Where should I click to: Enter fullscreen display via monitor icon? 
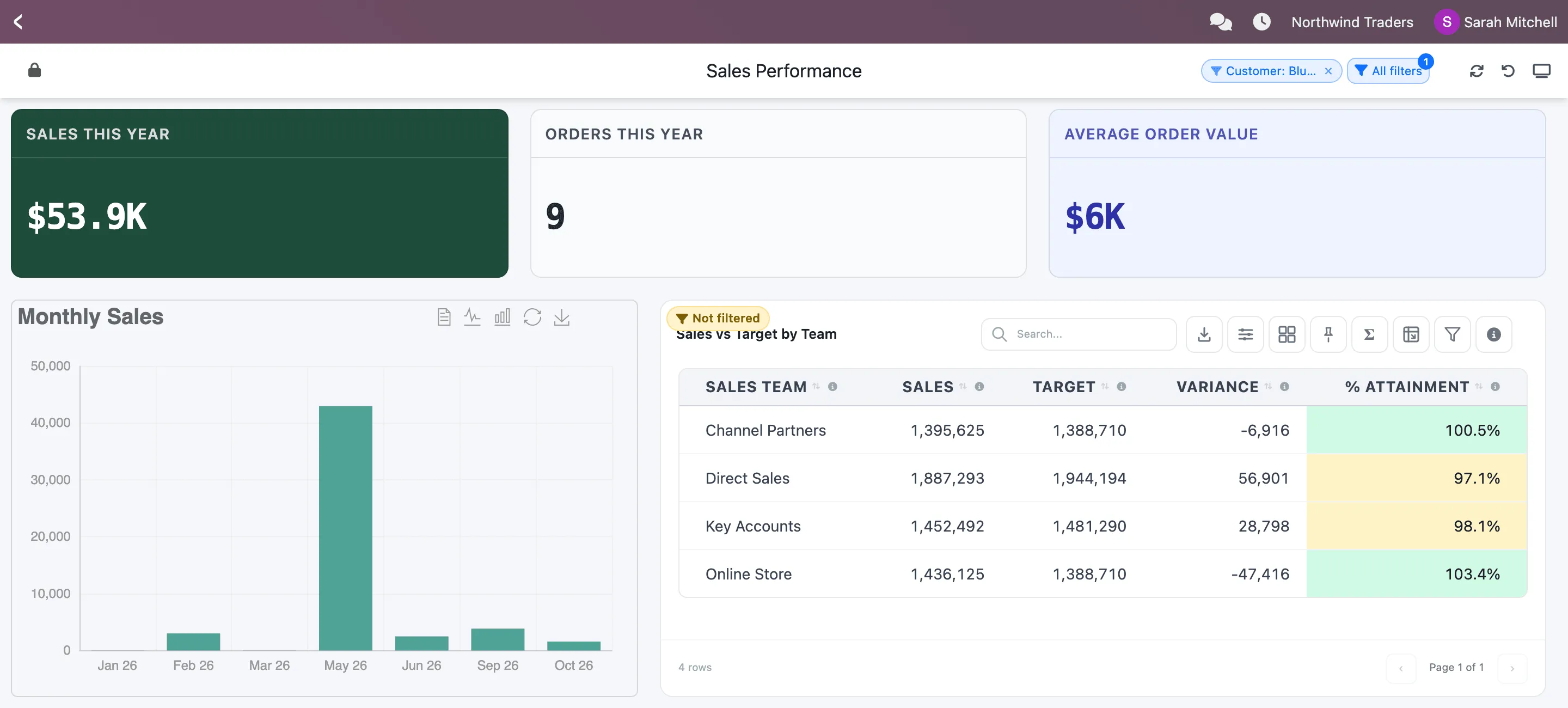[1541, 71]
